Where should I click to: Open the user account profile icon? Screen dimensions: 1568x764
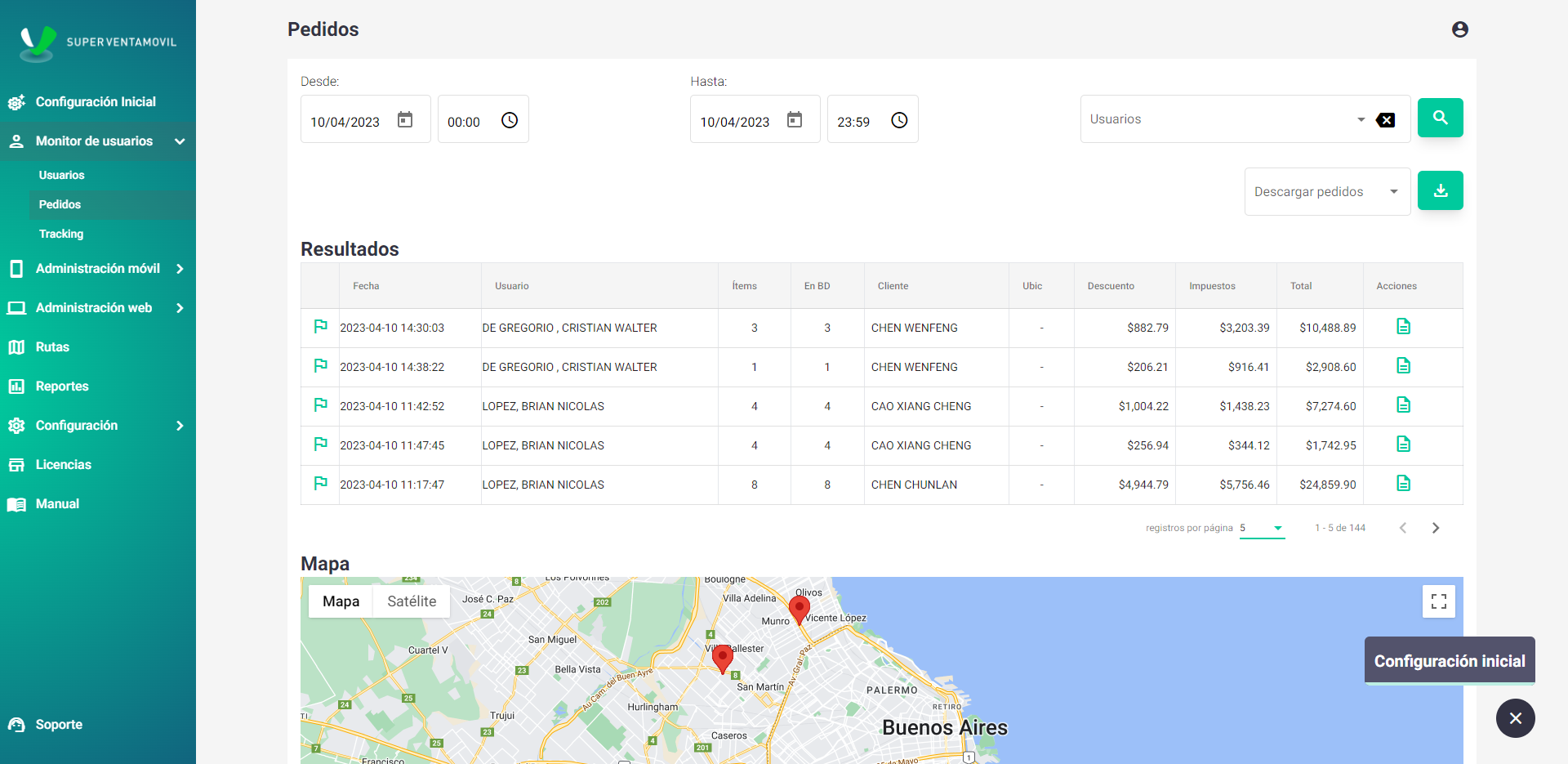click(1460, 29)
